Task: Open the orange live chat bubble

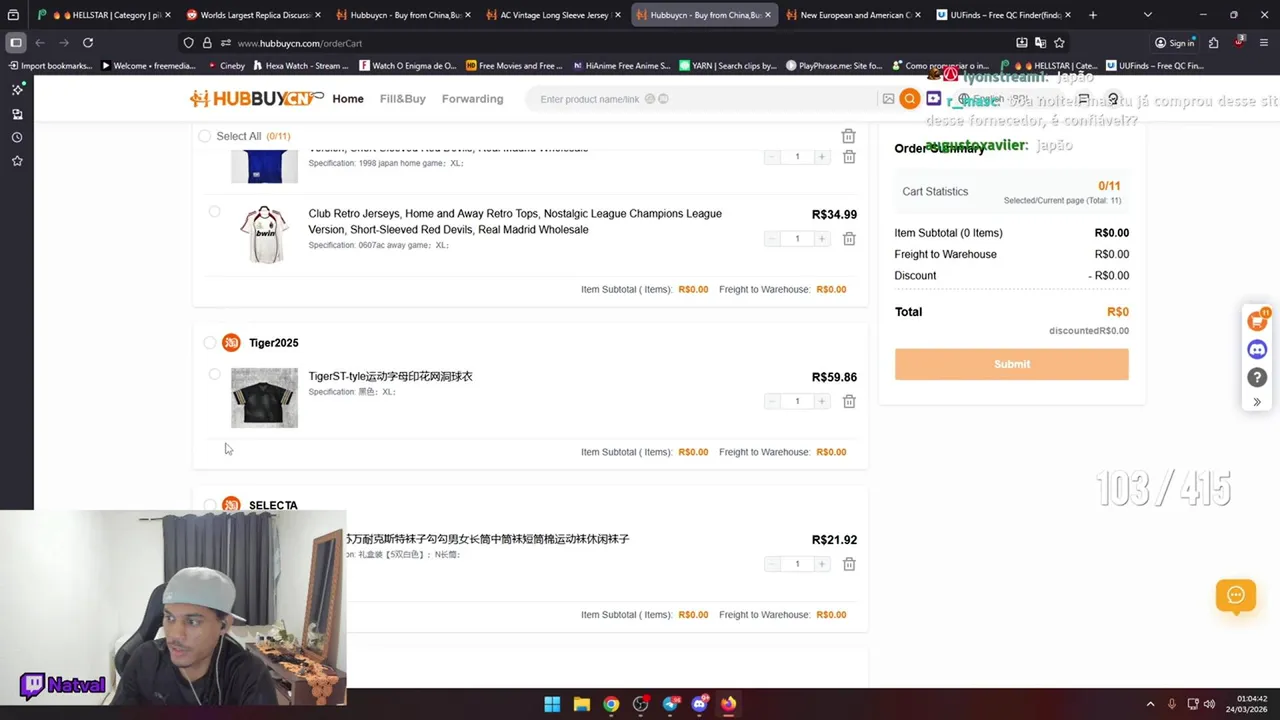Action: pyautogui.click(x=1236, y=595)
